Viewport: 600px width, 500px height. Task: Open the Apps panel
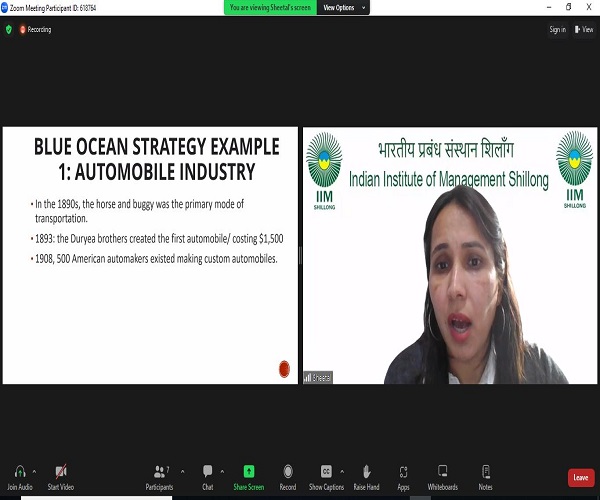click(403, 477)
